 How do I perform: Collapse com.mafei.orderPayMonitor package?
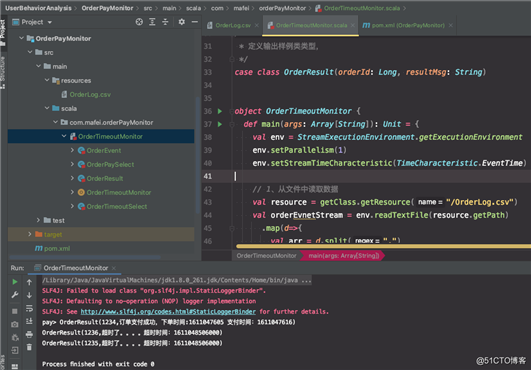[x=55, y=122]
